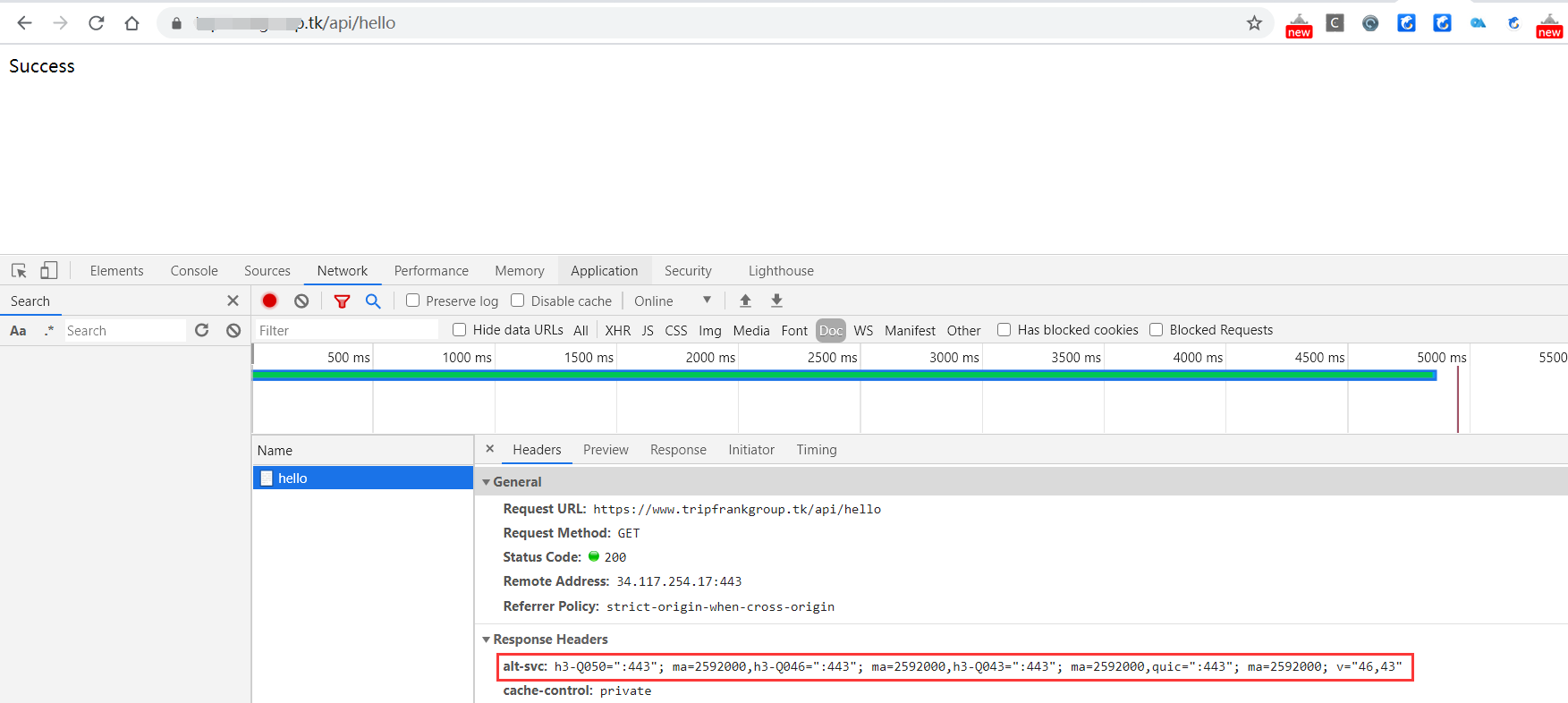Viewport: 1568px width, 703px height.
Task: Clear the network log
Action: click(x=301, y=301)
